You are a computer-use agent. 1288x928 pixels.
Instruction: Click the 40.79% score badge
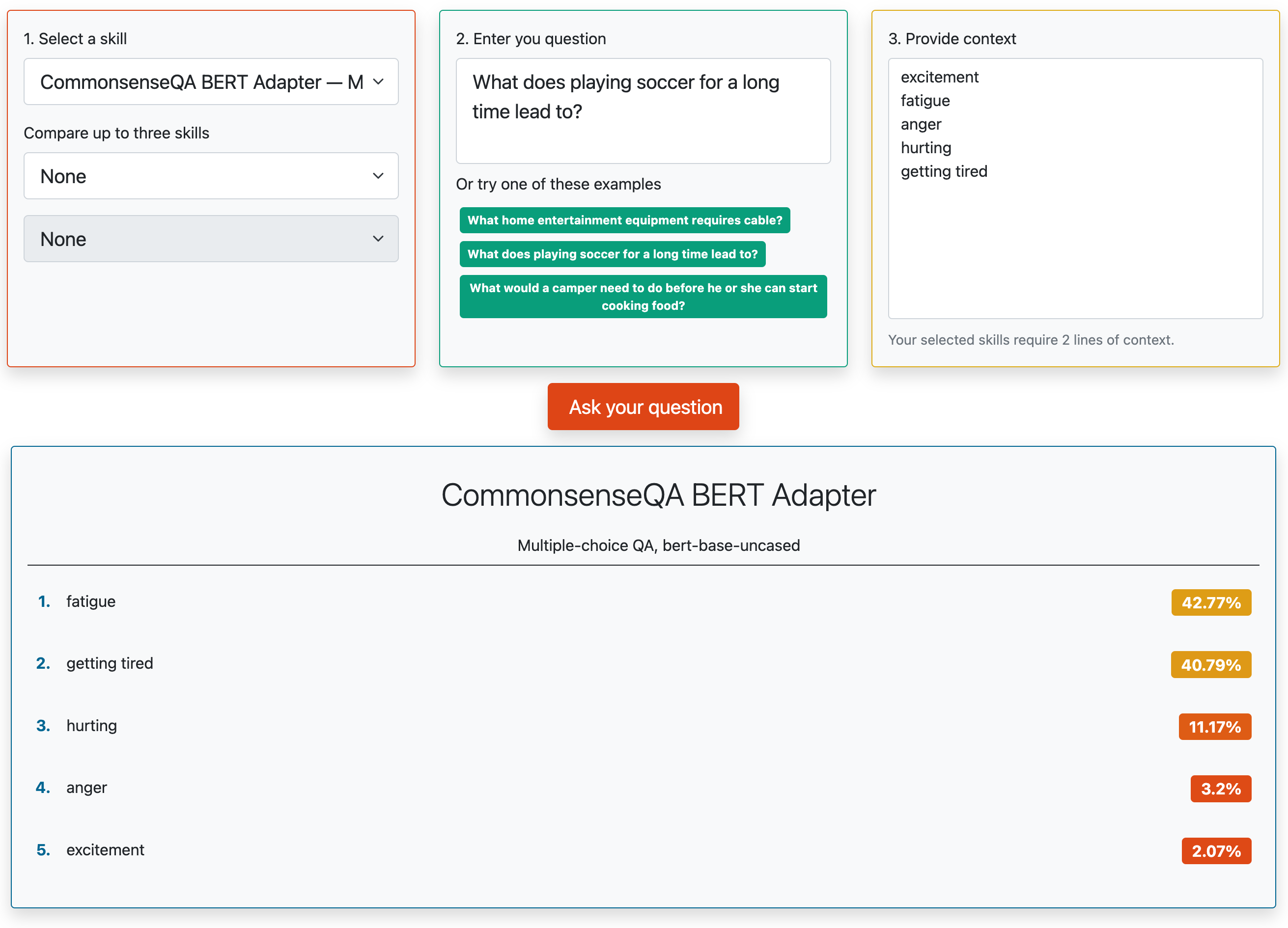(1211, 665)
